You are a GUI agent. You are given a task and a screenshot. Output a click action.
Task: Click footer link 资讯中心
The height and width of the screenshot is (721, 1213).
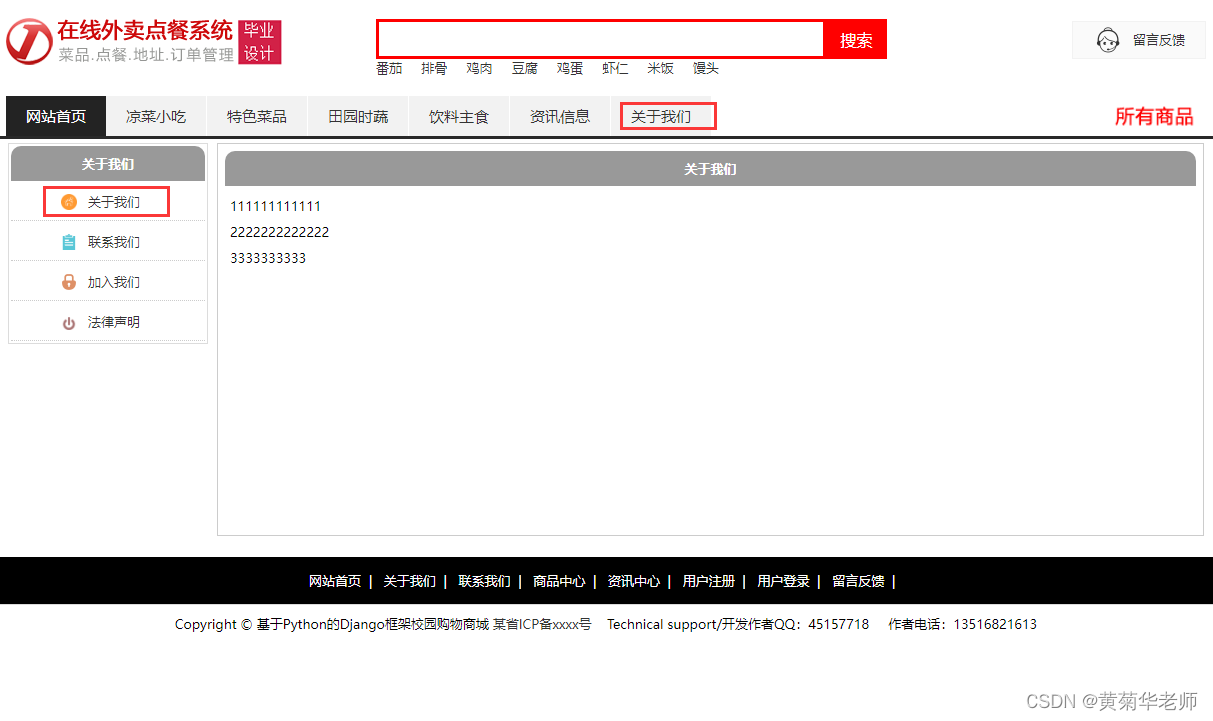coord(634,581)
